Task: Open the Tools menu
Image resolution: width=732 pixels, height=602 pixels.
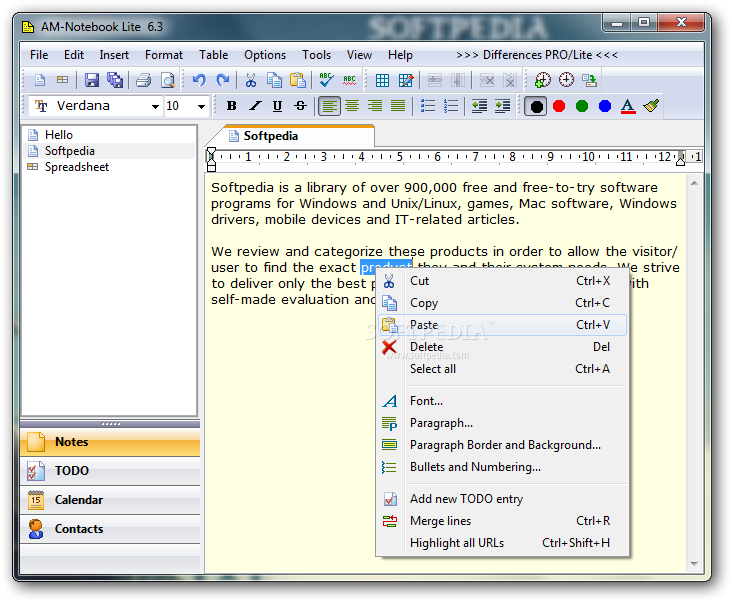Action: [316, 55]
